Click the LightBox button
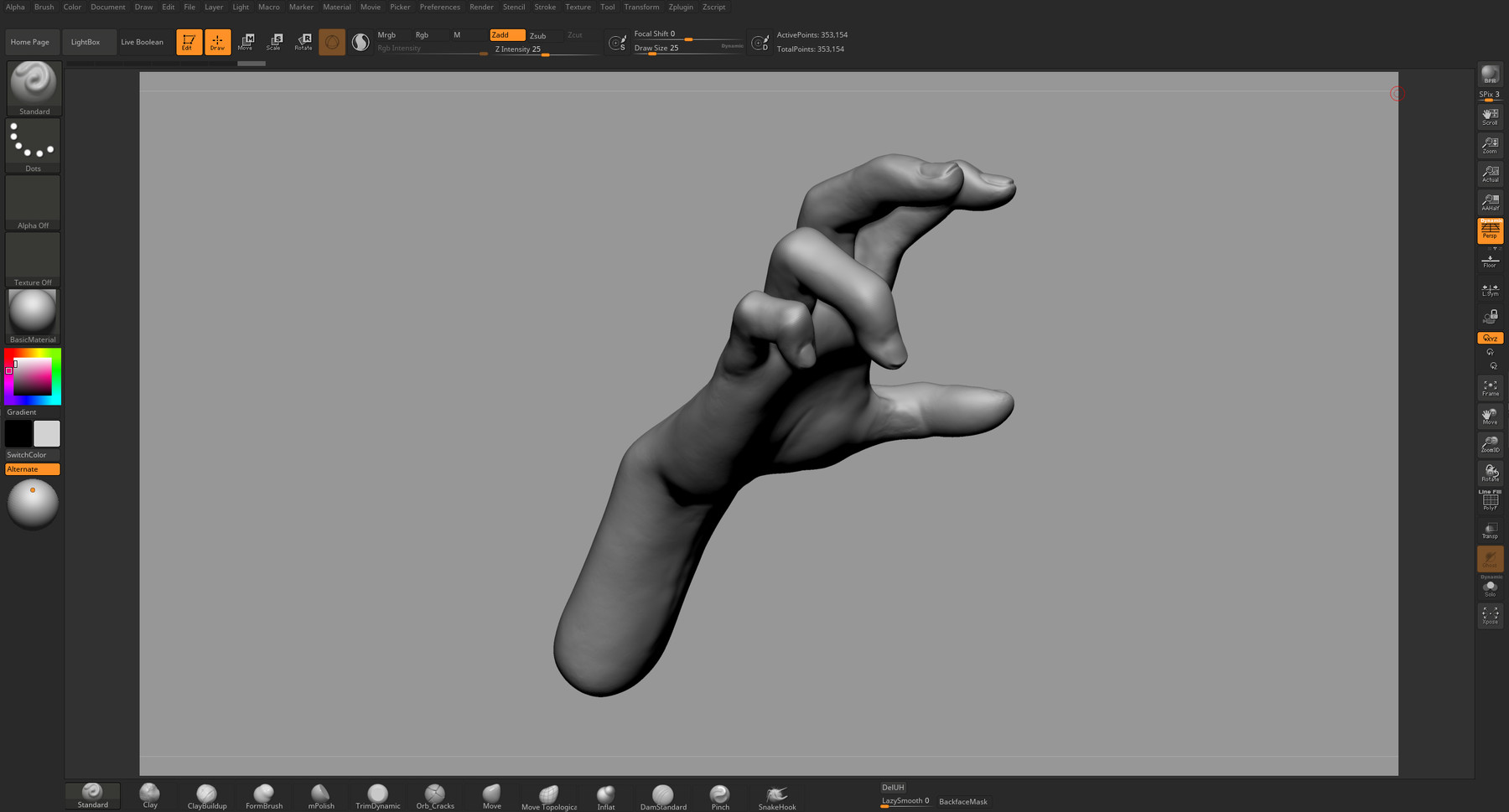Image resolution: width=1509 pixels, height=812 pixels. (86, 42)
